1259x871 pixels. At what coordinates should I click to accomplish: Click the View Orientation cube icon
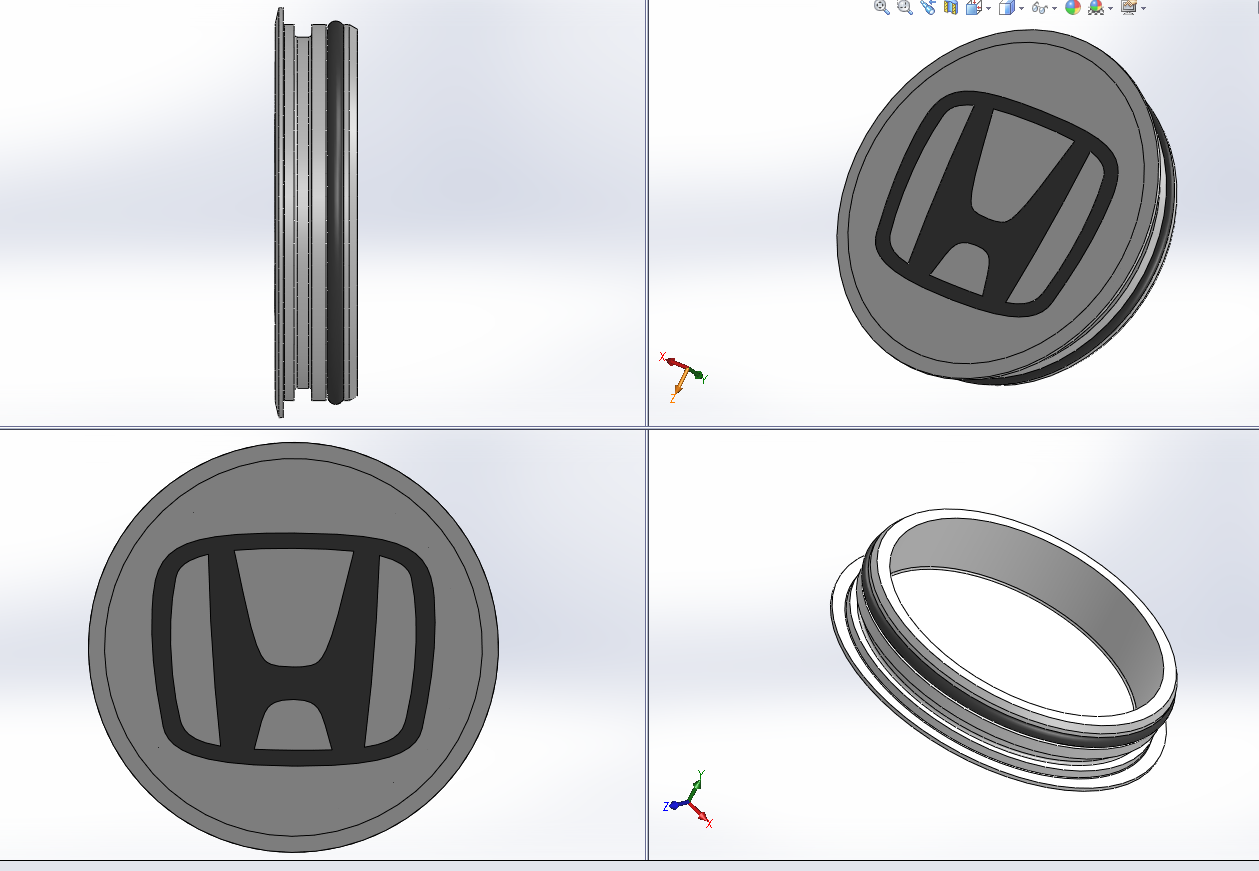pyautogui.click(x=972, y=8)
